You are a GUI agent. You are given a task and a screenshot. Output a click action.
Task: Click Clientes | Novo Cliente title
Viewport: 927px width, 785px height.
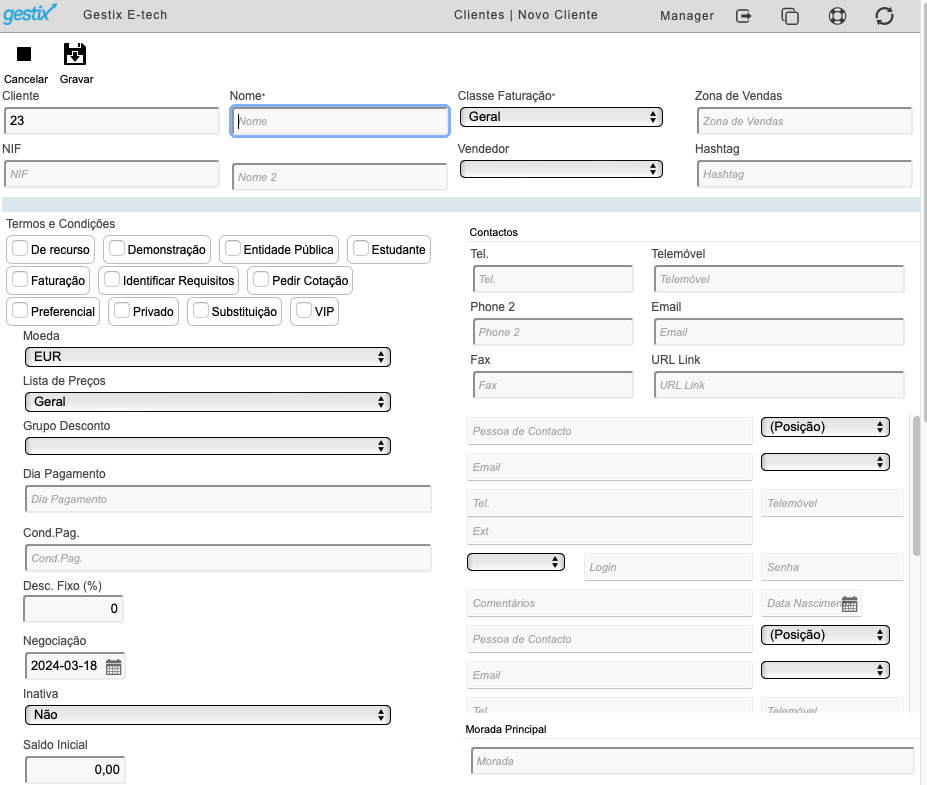click(526, 15)
